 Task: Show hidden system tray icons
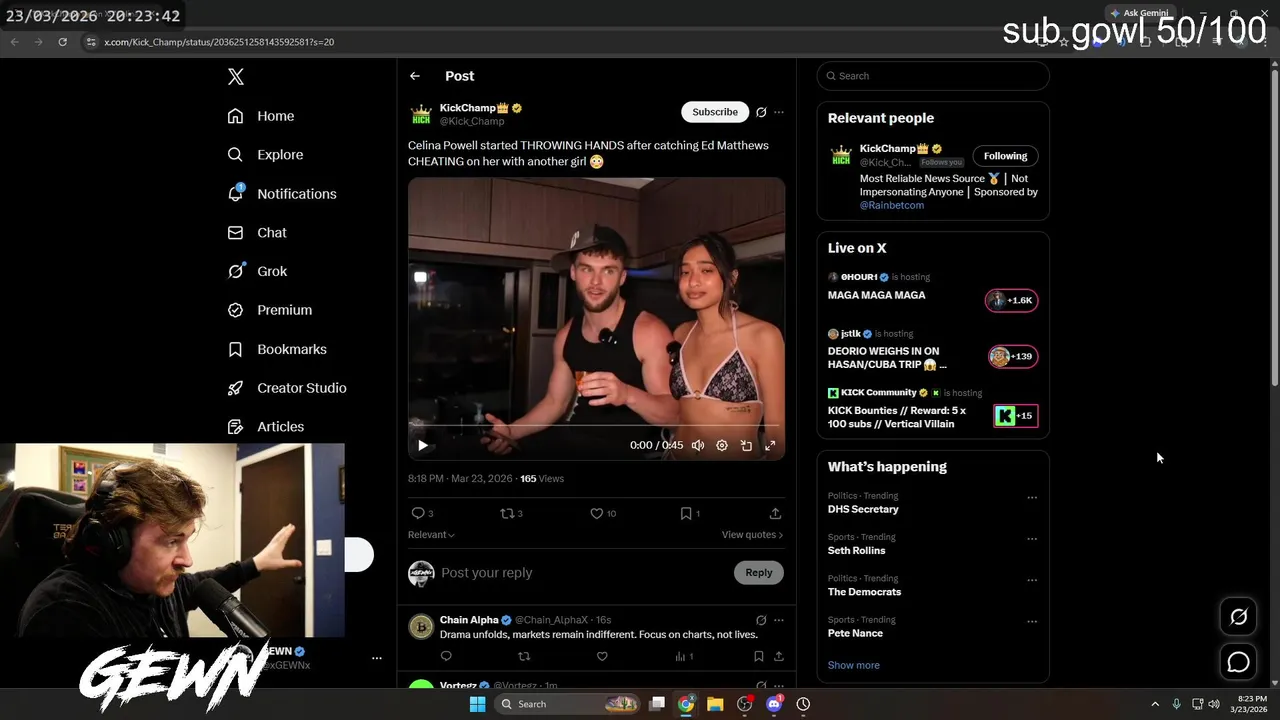click(x=1155, y=704)
